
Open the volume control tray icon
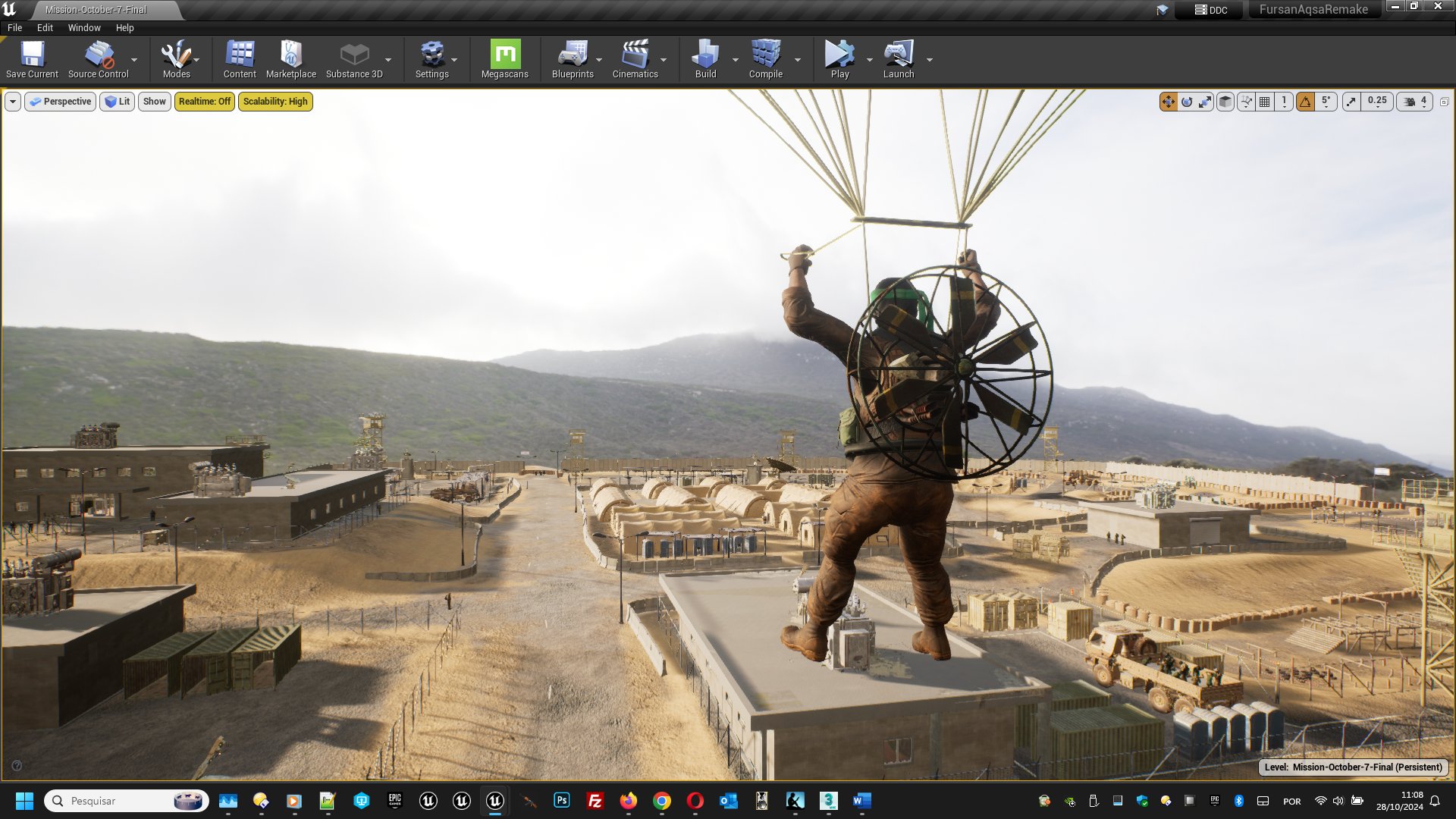coord(1338,801)
